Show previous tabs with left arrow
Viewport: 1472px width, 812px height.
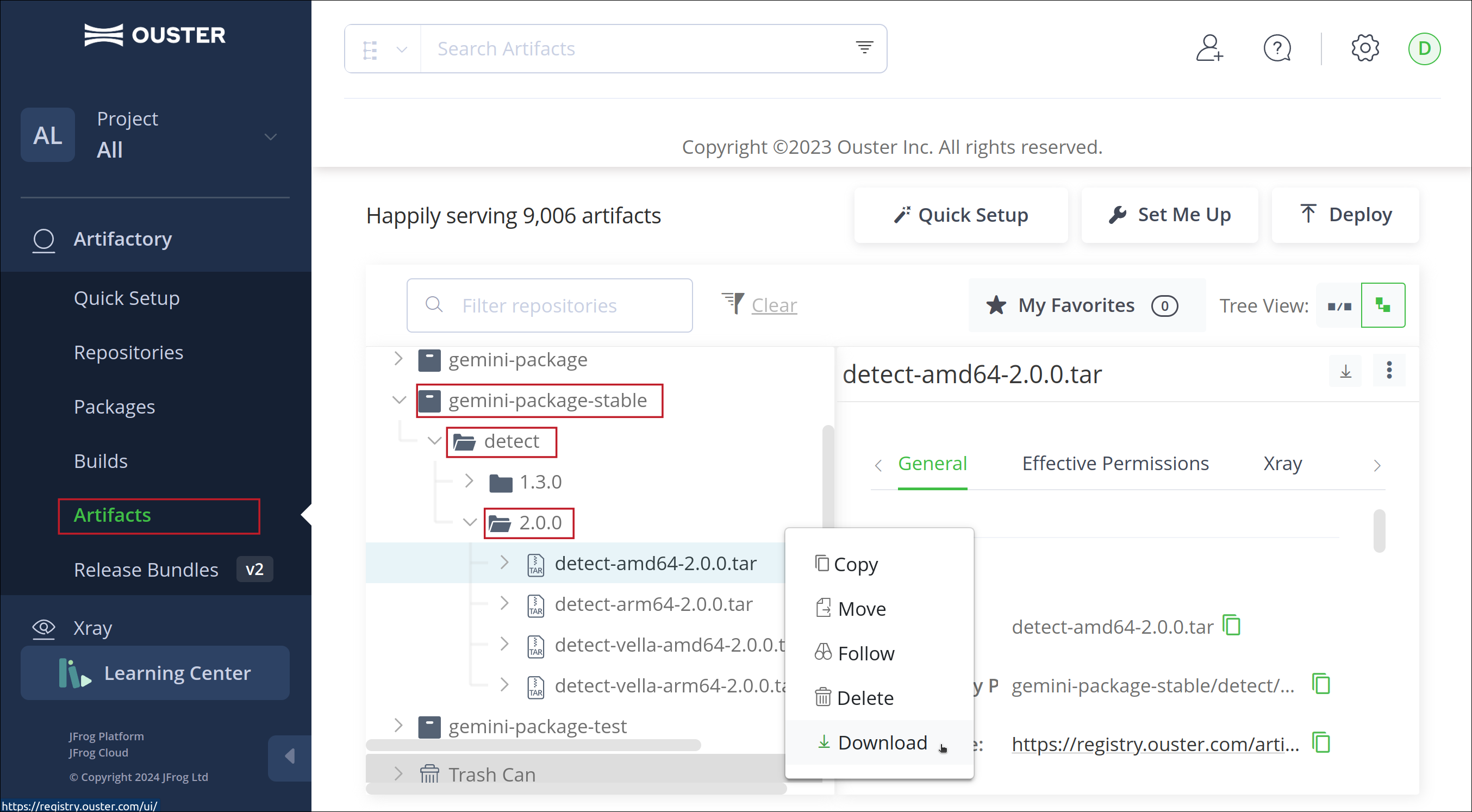878,466
